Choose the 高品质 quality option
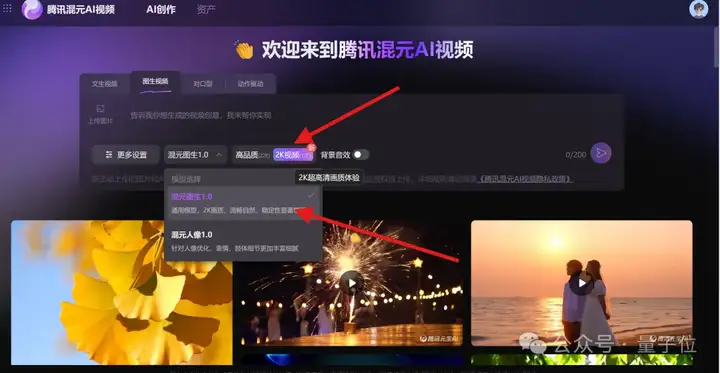 click(252, 155)
